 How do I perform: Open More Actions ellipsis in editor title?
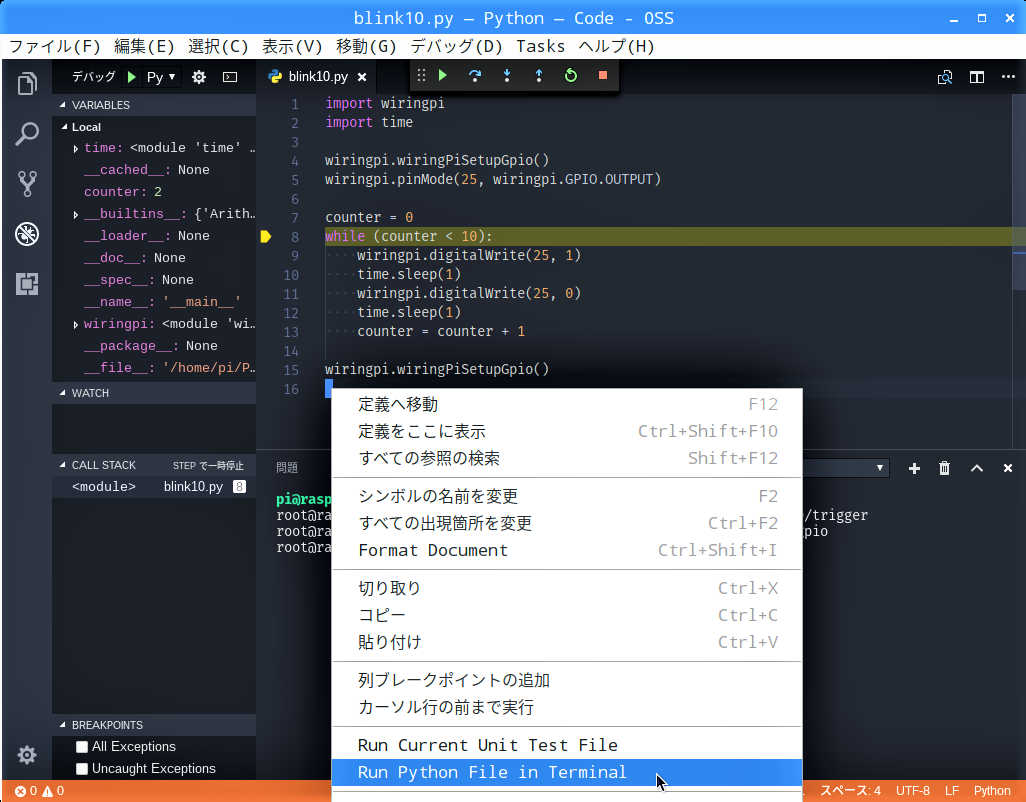coord(1008,77)
